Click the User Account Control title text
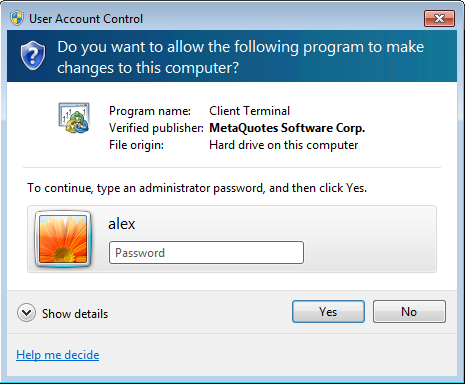The image size is (466, 384). 86,19
